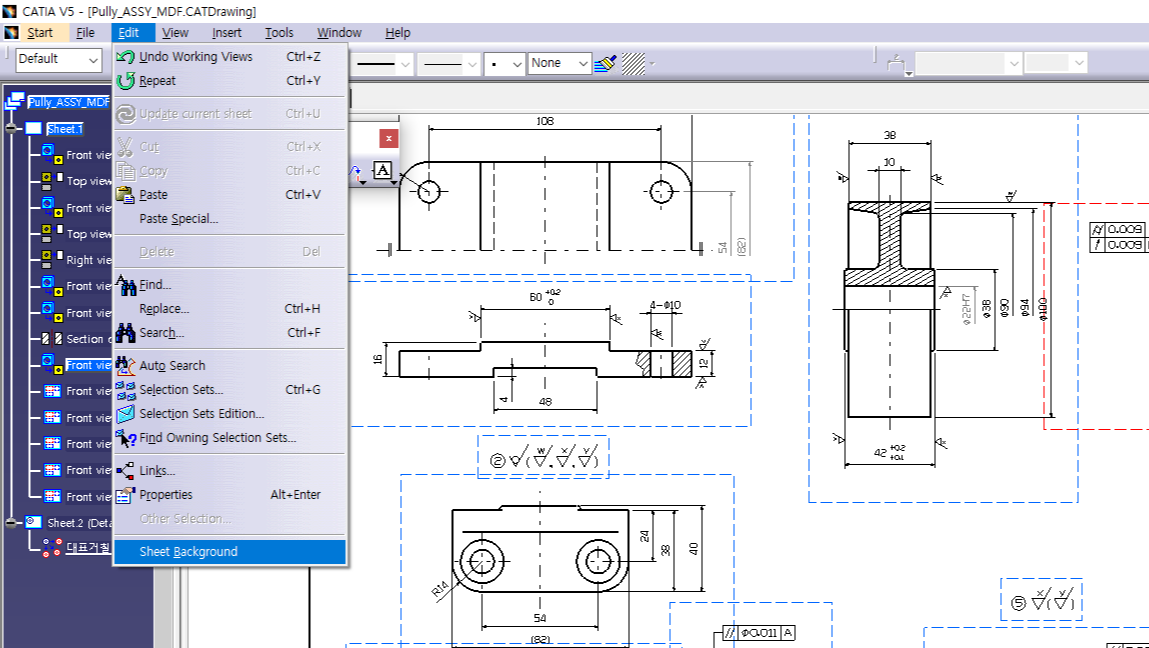
Task: Open Properties from the Edit menu
Action: click(229, 495)
